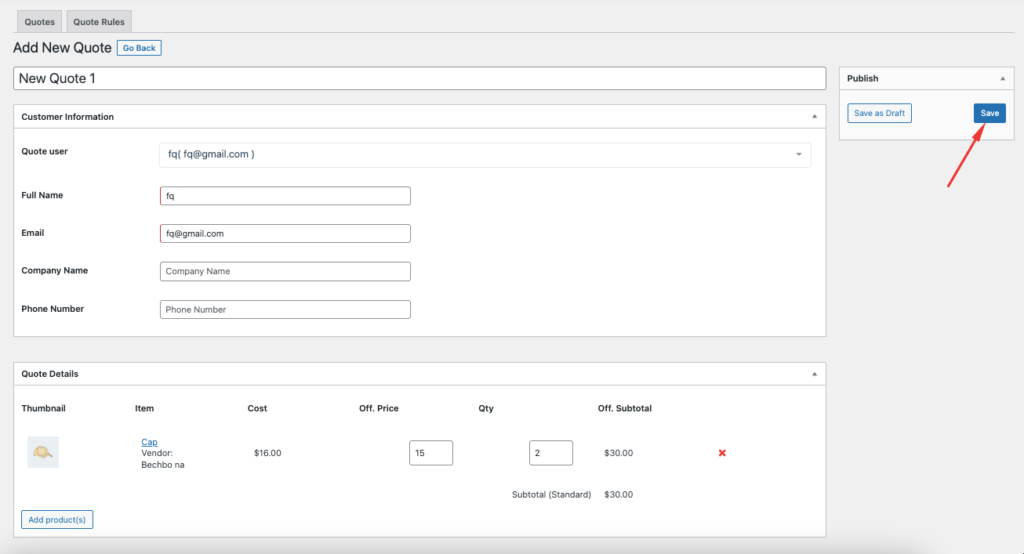Screen dimensions: 1024x554
Task: Focus the Email input field
Action: pos(285,233)
